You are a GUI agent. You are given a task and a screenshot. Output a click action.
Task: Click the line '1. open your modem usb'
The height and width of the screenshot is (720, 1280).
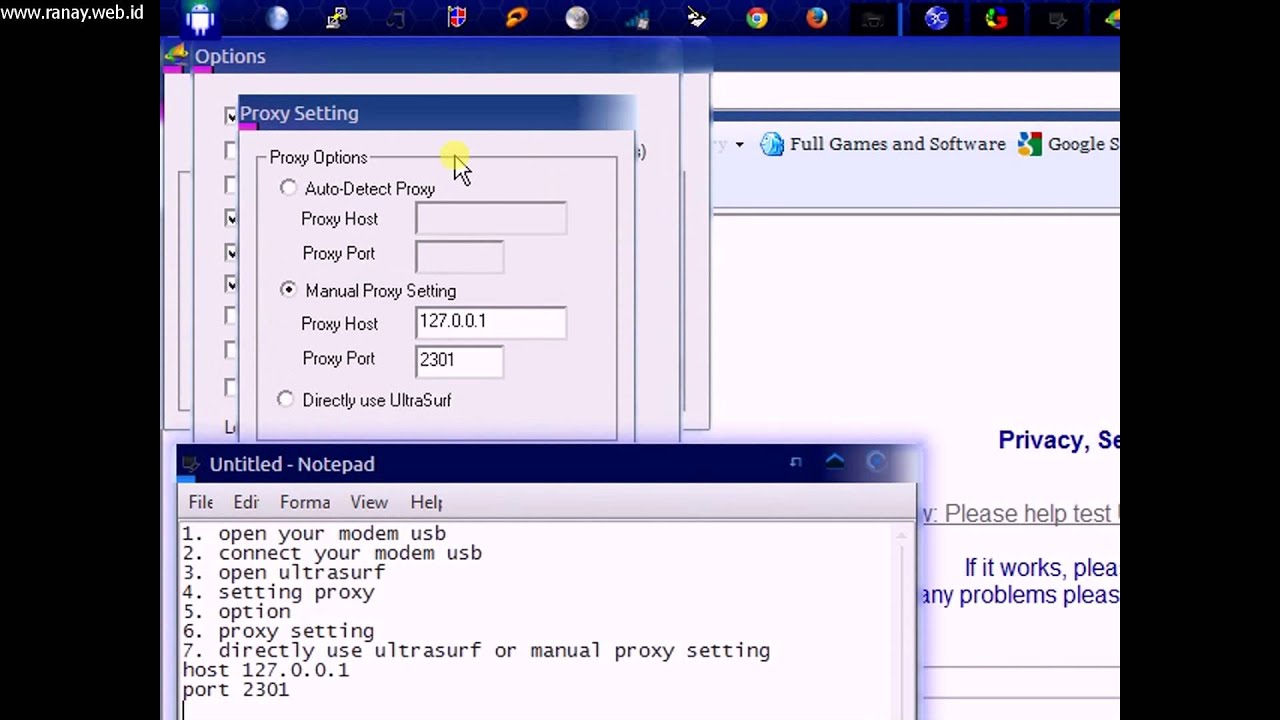(314, 534)
